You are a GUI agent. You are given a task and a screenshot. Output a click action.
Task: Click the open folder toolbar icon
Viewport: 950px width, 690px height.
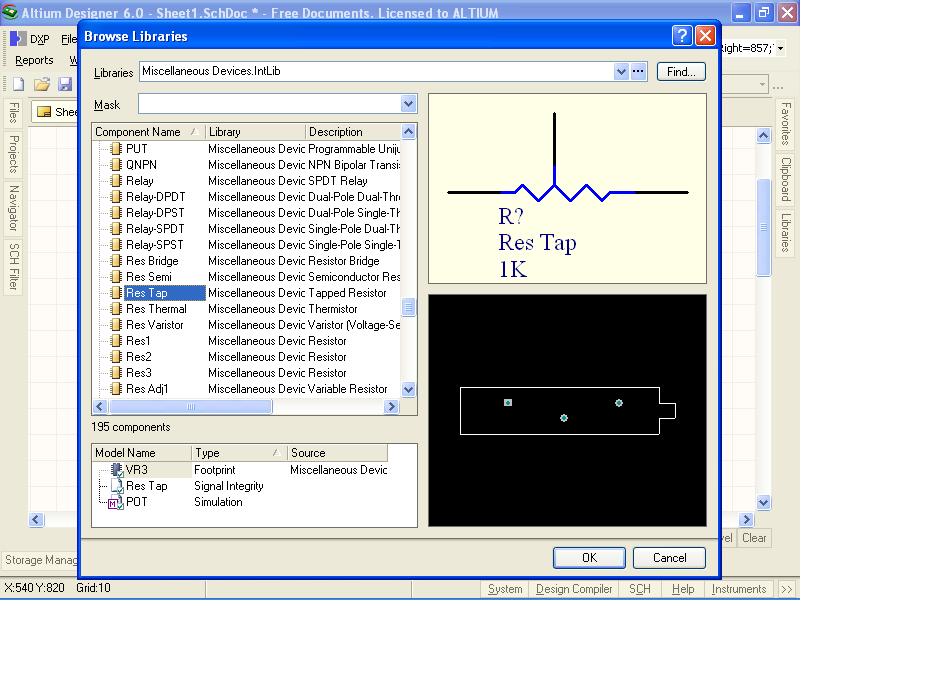42,85
